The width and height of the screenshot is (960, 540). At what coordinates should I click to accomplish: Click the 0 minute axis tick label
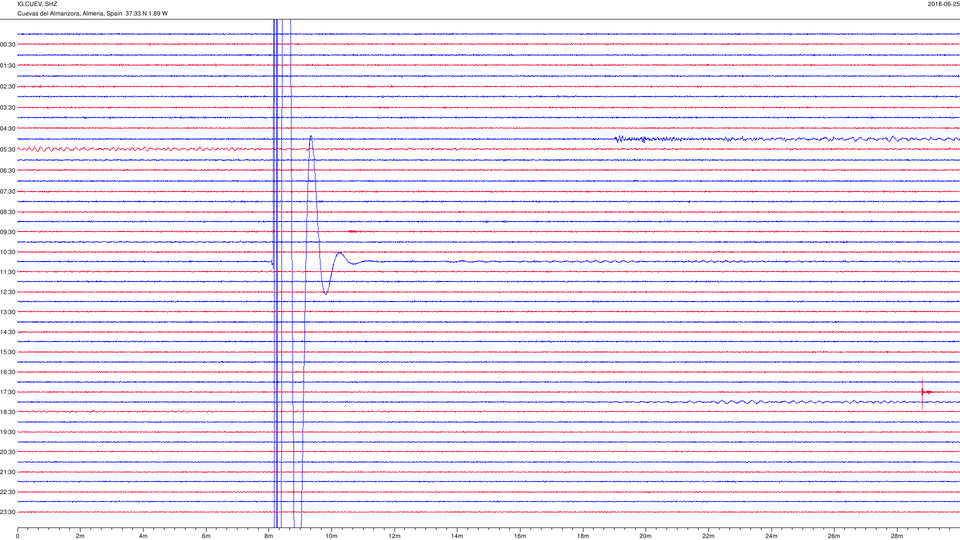coord(18,536)
